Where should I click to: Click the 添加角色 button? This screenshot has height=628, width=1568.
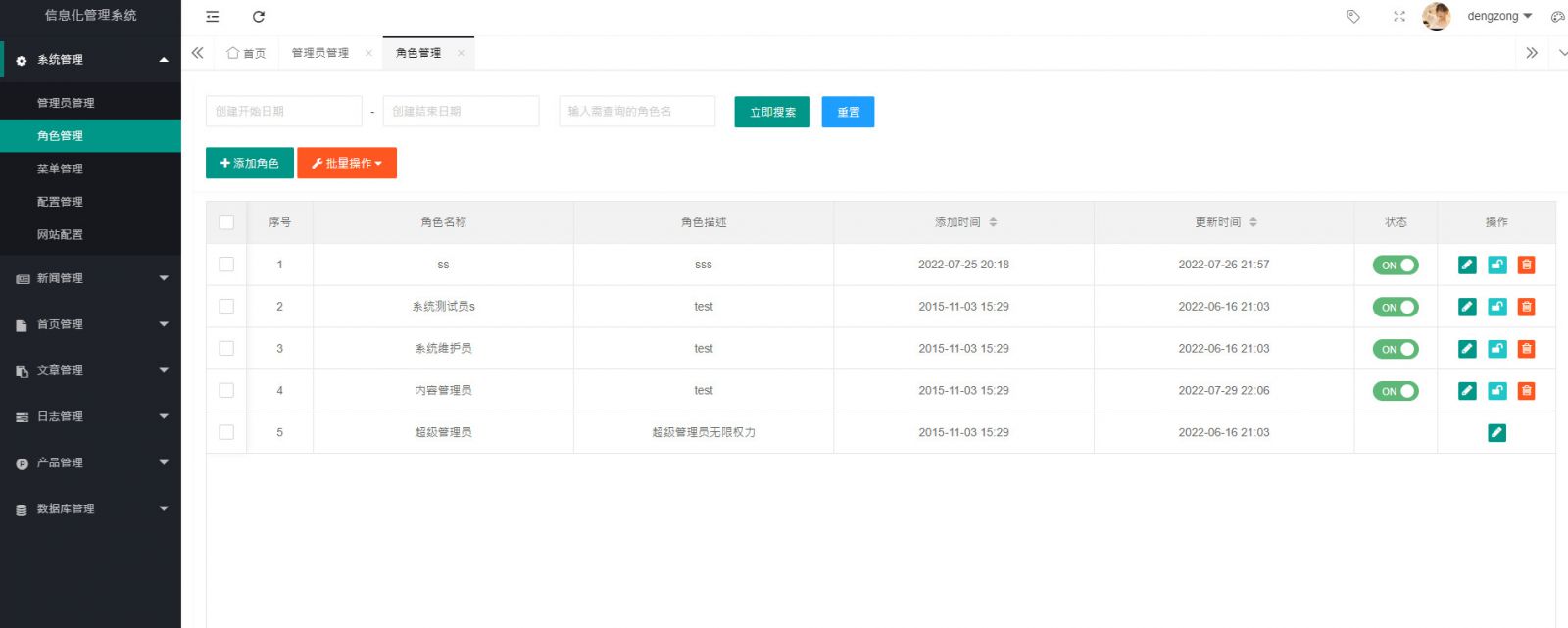[x=250, y=164]
